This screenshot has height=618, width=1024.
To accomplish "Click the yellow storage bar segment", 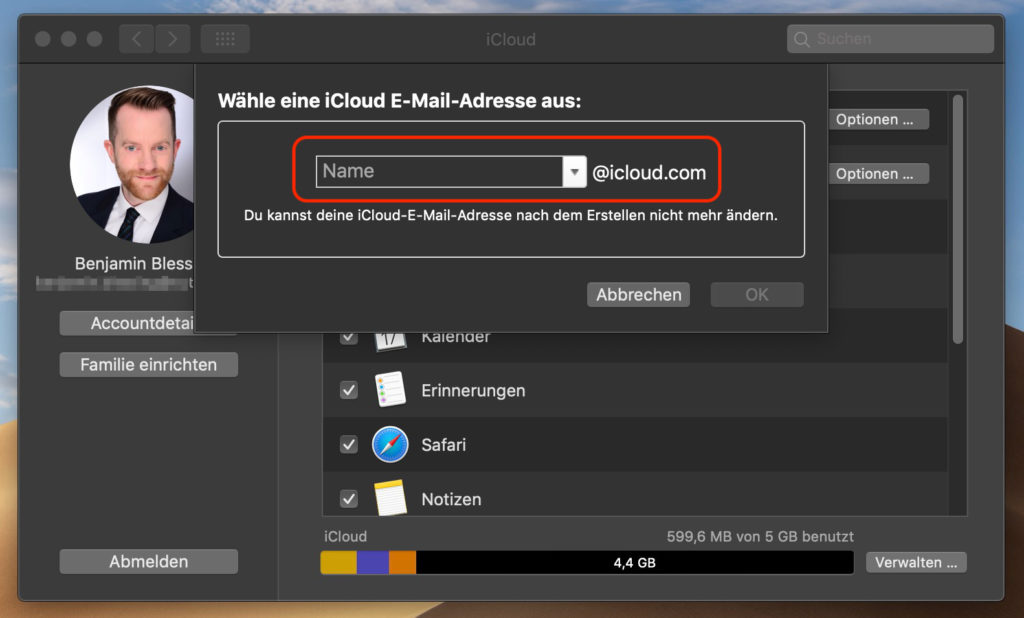I will coord(339,562).
